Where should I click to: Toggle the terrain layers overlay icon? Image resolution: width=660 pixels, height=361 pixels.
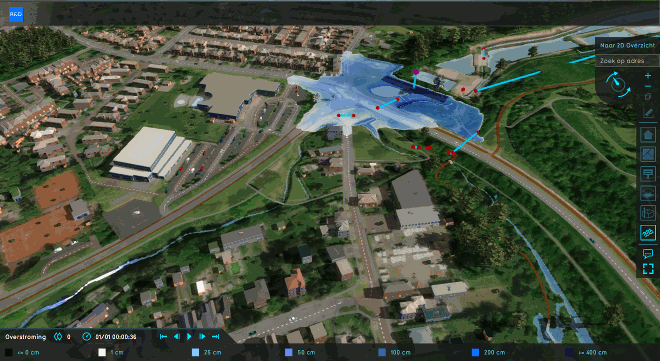(x=648, y=194)
